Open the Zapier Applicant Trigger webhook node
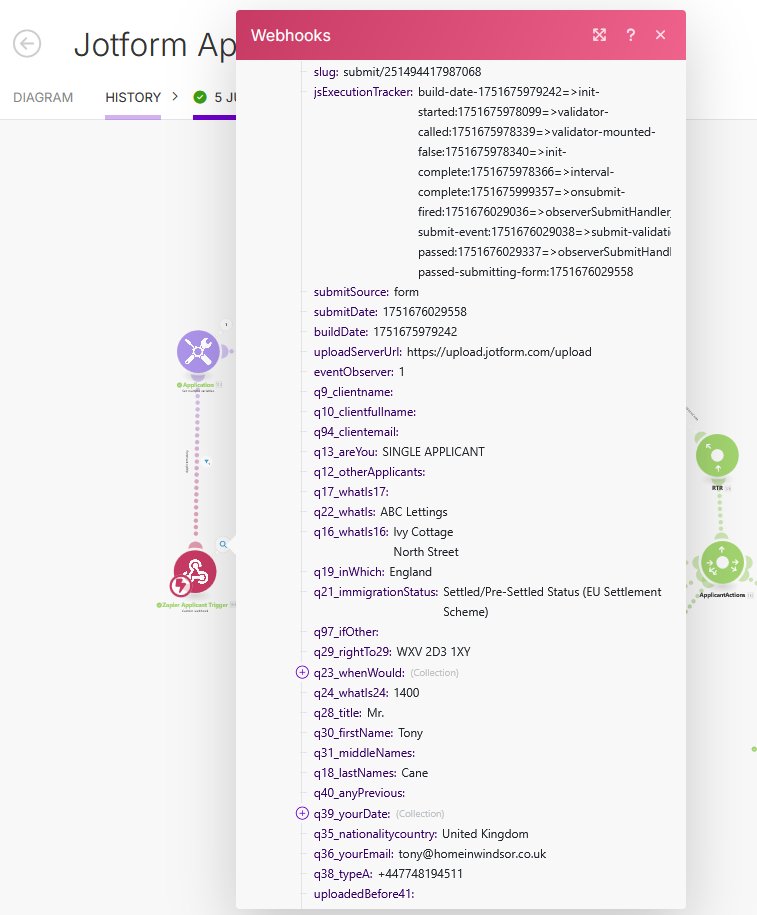757x915 pixels. [x=195, y=571]
